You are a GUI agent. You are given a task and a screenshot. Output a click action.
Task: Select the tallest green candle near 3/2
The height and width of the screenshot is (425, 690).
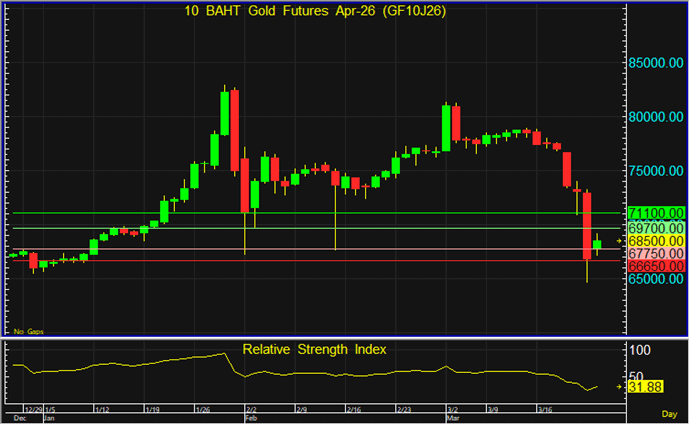pos(446,122)
